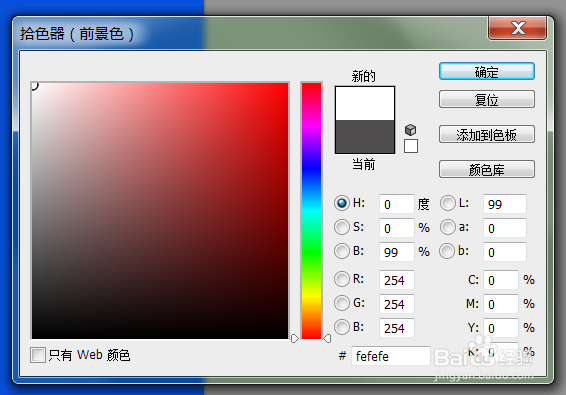Click the vertical hue spectrum slider
The height and width of the screenshot is (395, 566).
(x=311, y=211)
